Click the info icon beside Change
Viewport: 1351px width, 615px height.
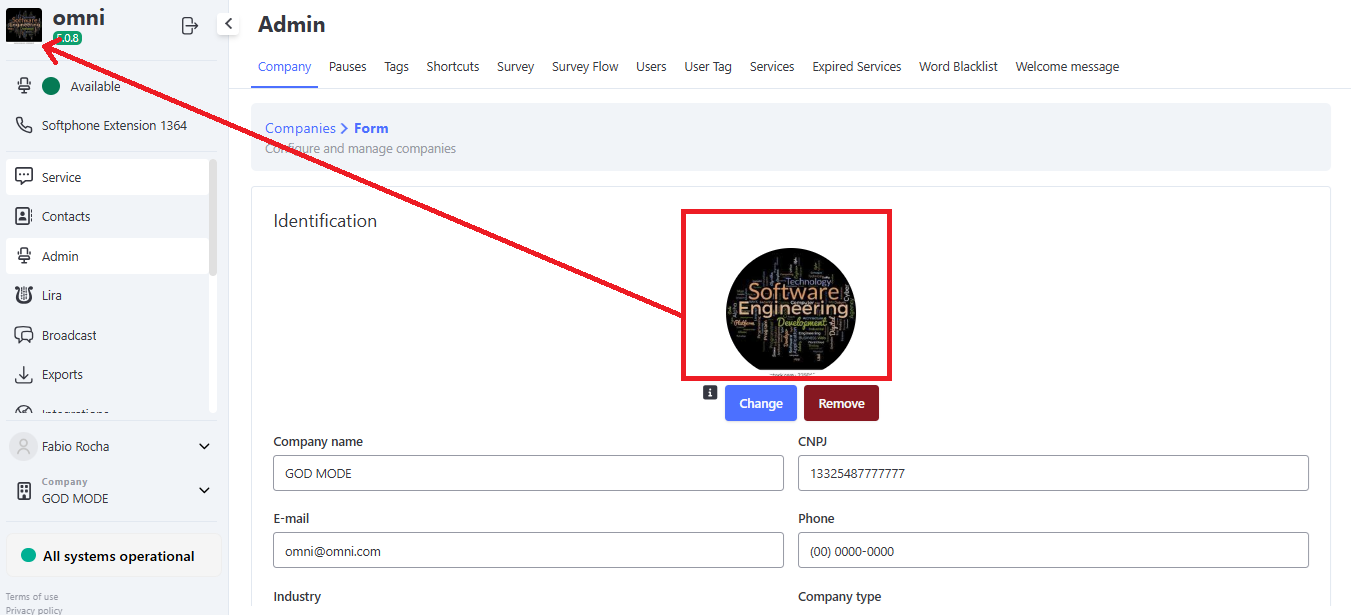click(710, 393)
